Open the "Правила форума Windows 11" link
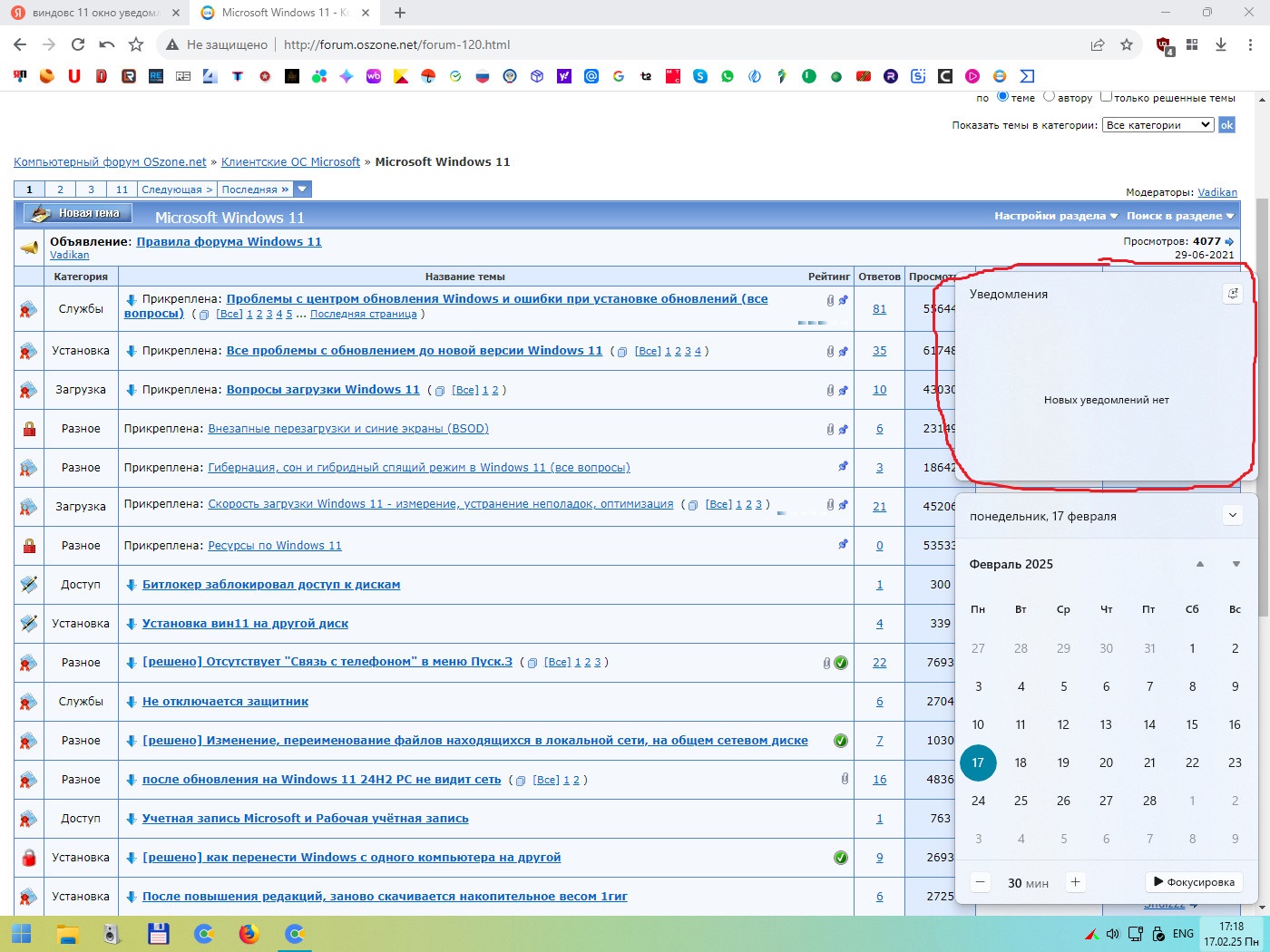1270x952 pixels. coord(229,242)
